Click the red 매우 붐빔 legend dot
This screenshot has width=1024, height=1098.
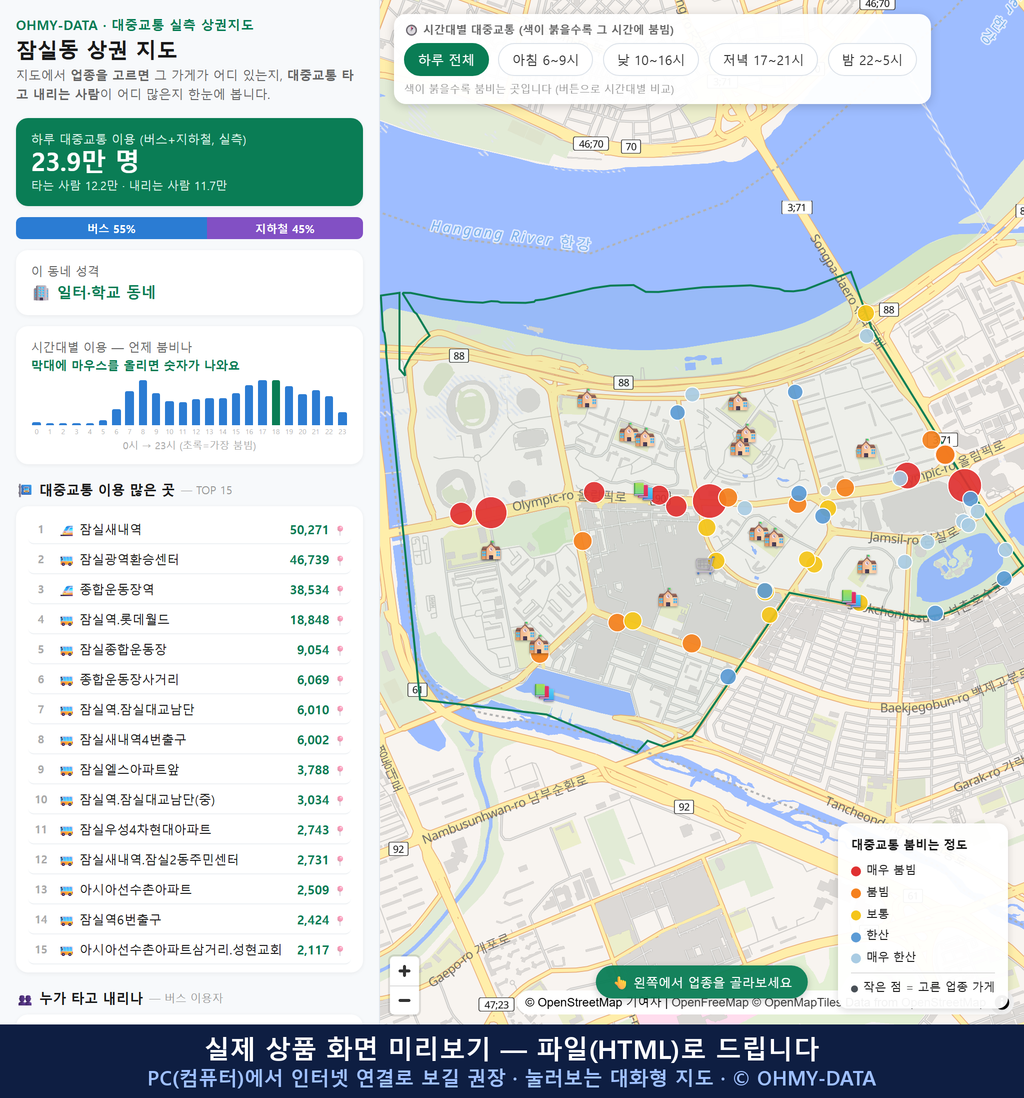click(x=855, y=870)
